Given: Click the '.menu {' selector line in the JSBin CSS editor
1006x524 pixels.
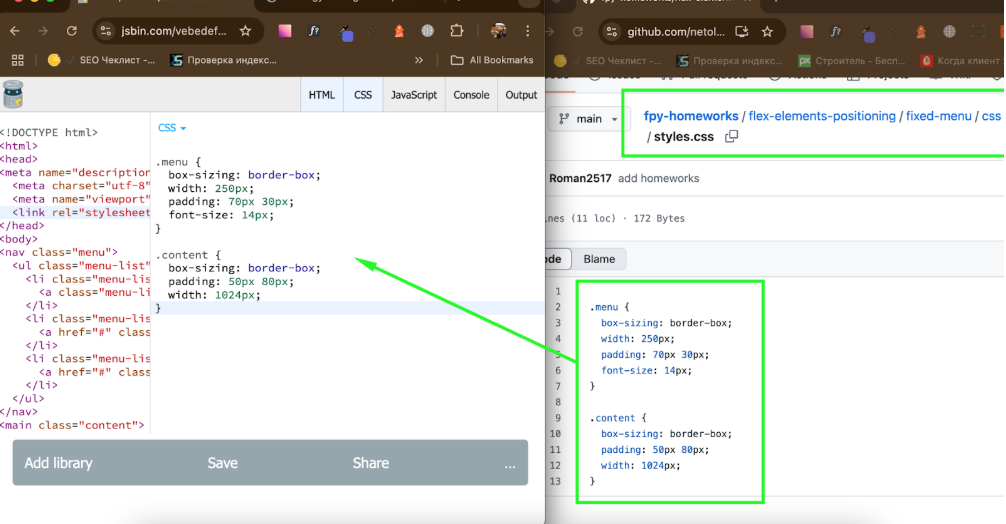Looking at the screenshot, I should (178, 162).
